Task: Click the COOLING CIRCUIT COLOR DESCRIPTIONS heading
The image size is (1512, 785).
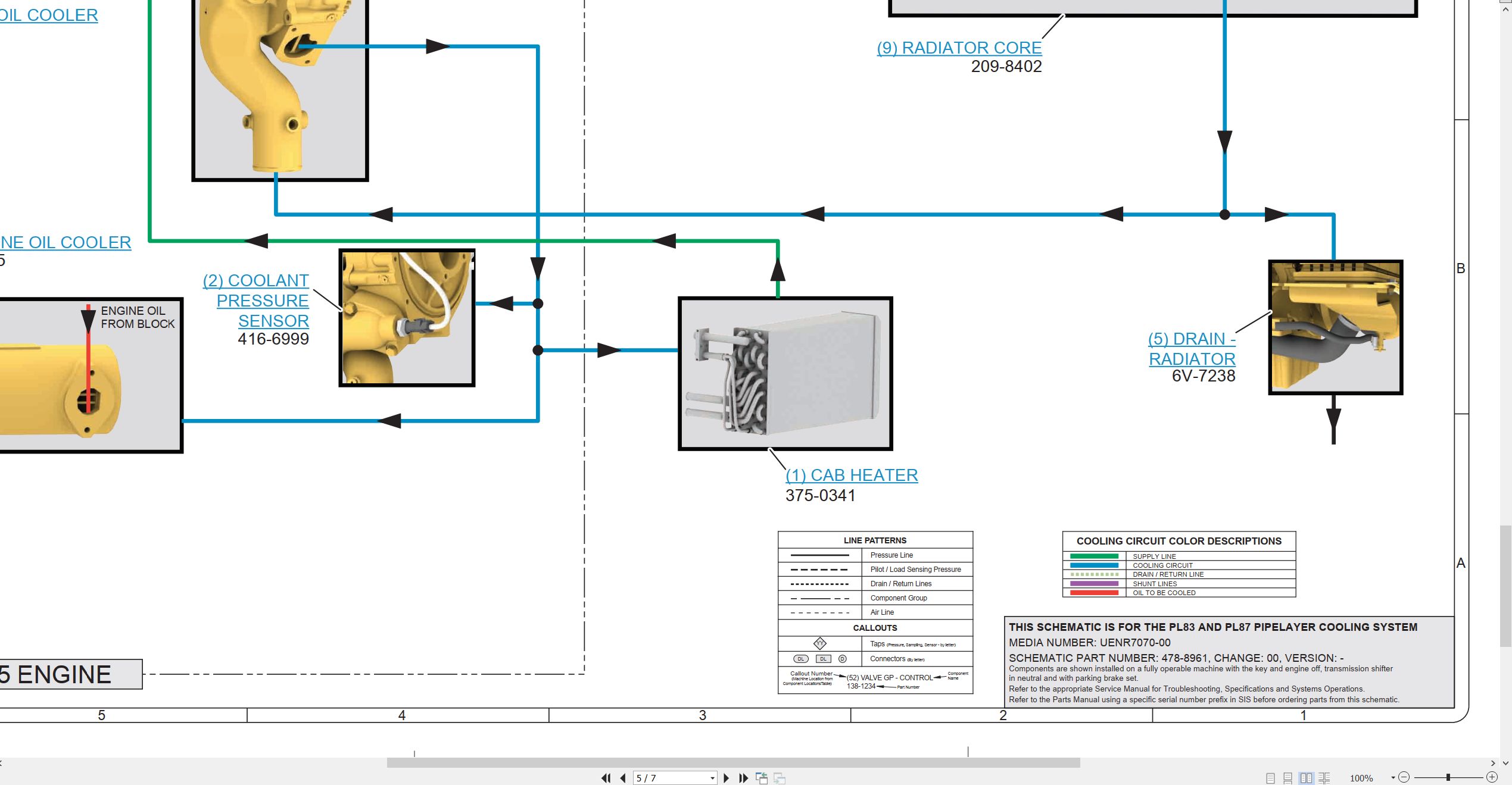Action: tap(1179, 541)
